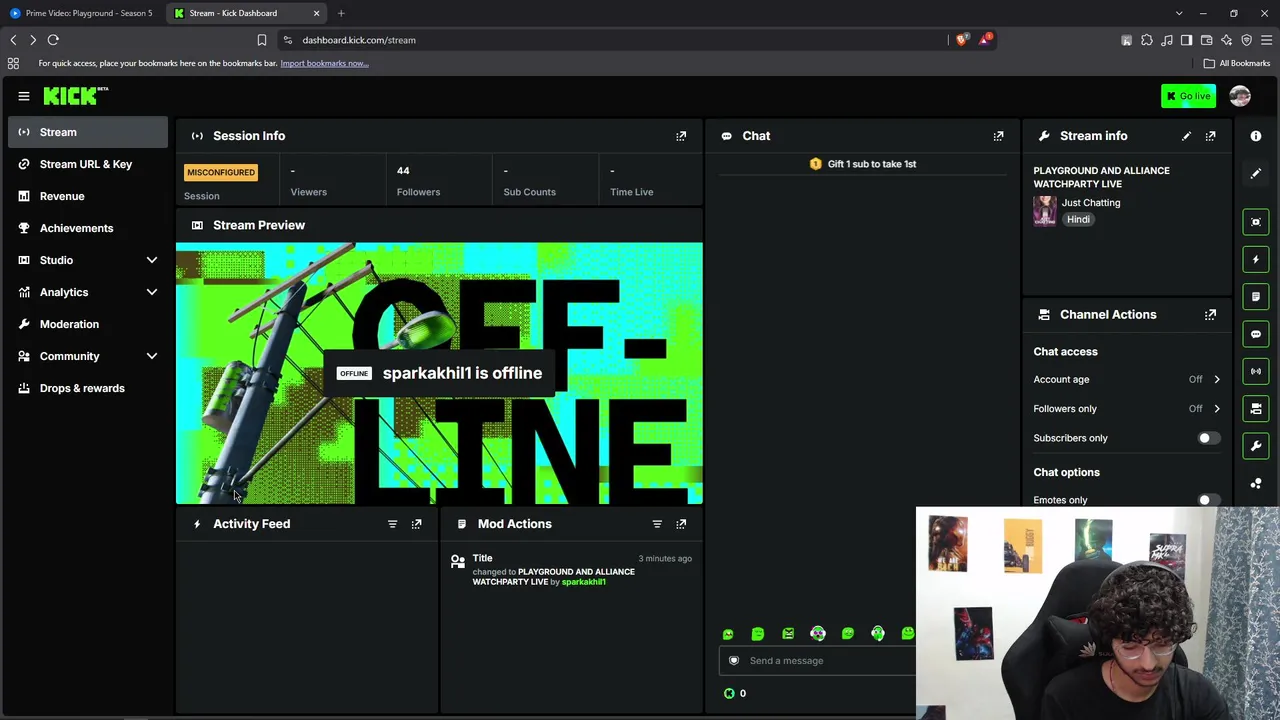Viewport: 1280px width, 720px height.
Task: Open the browser main menu
Action: coord(1266,40)
